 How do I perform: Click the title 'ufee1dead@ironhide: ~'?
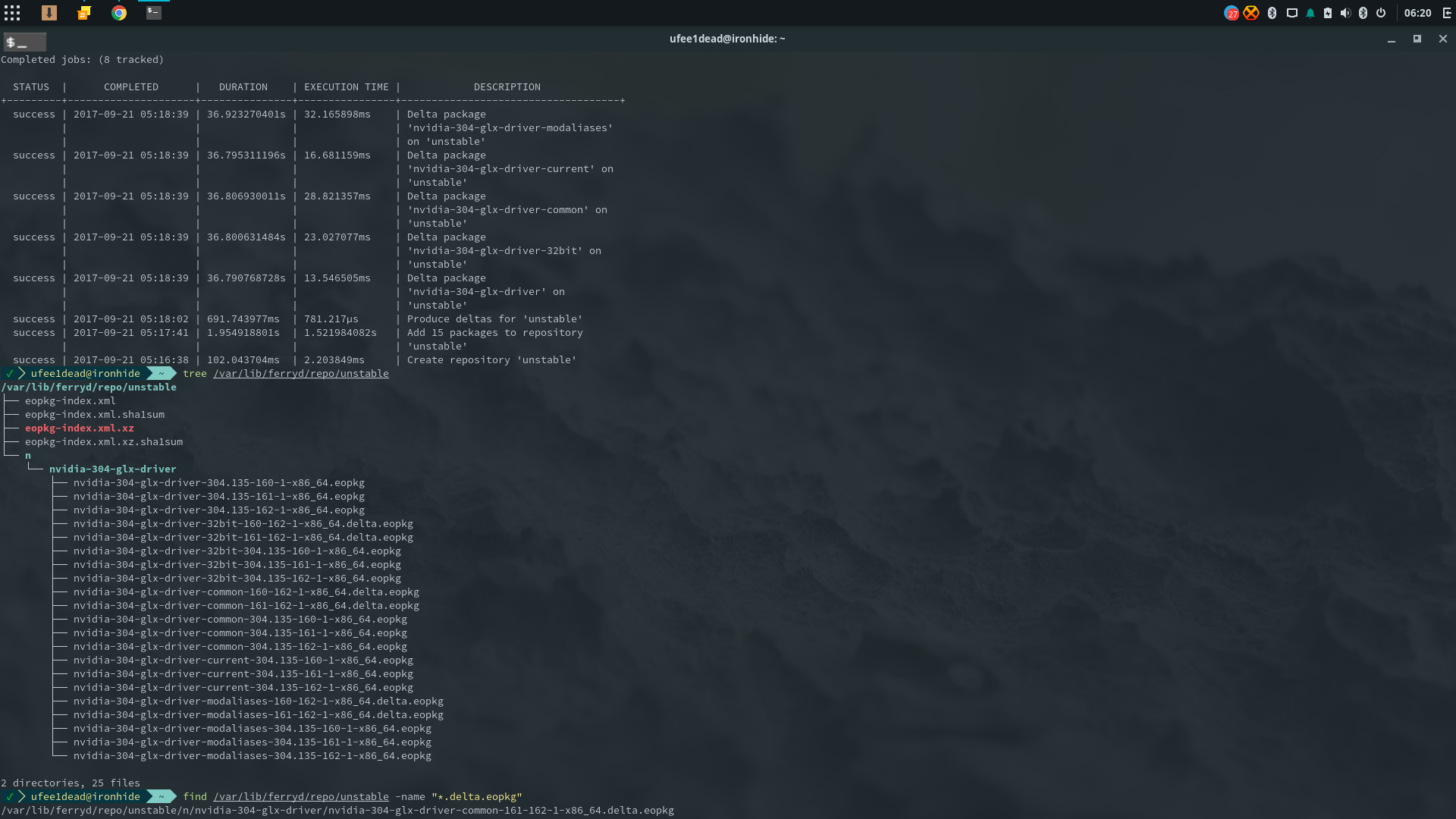coord(727,39)
